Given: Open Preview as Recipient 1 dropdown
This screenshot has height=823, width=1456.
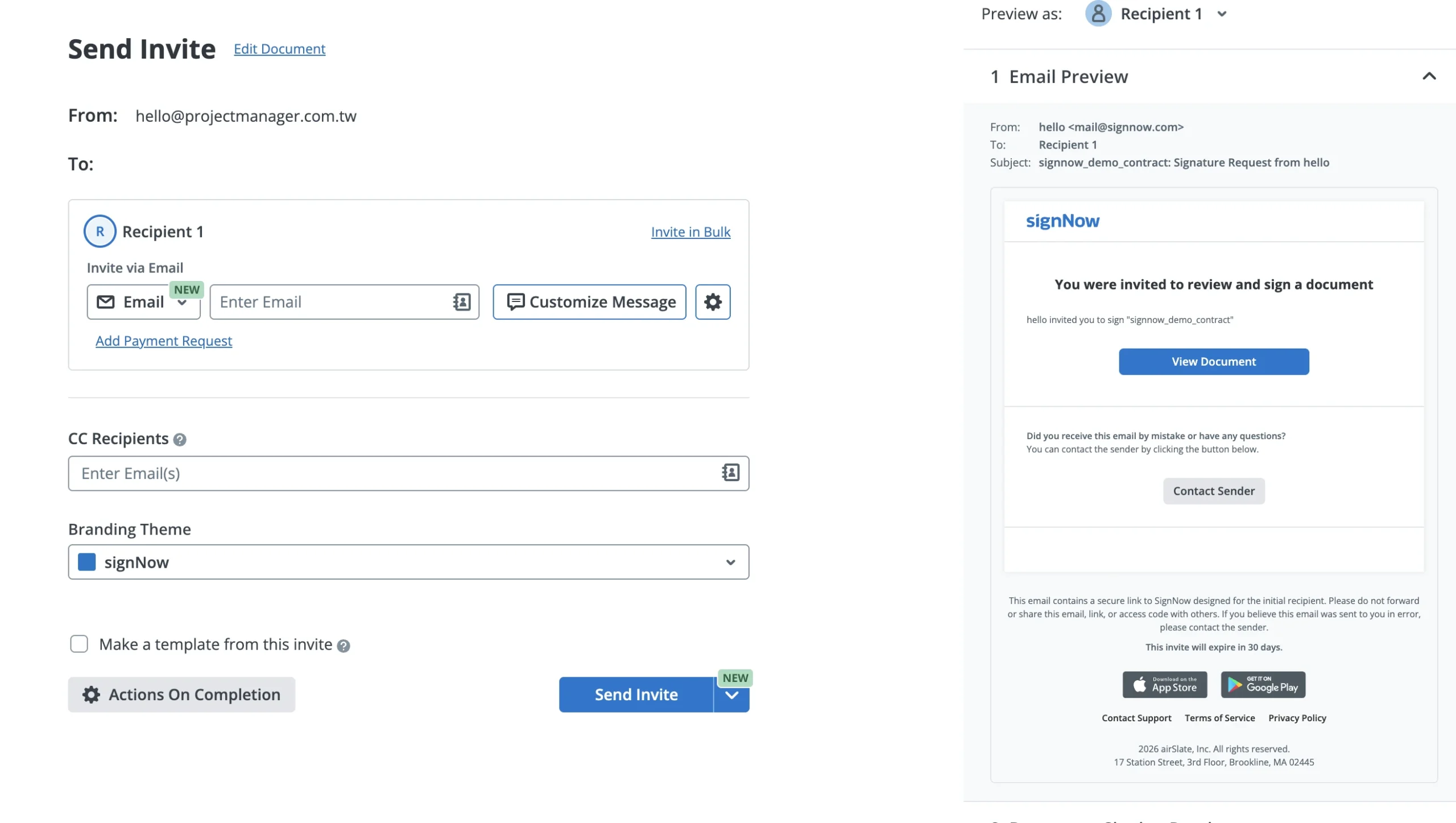Looking at the screenshot, I should coord(1222,14).
